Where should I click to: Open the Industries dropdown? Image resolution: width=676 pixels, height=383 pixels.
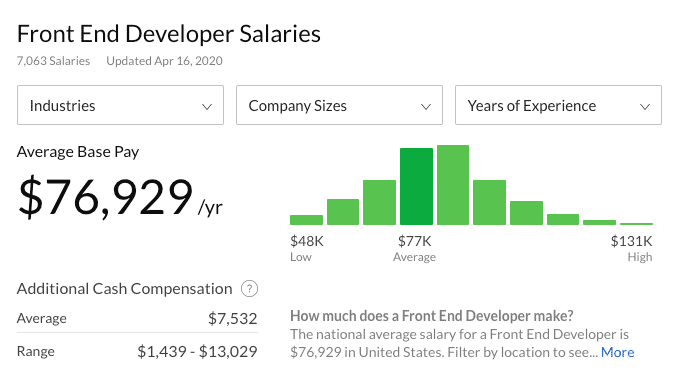[120, 105]
